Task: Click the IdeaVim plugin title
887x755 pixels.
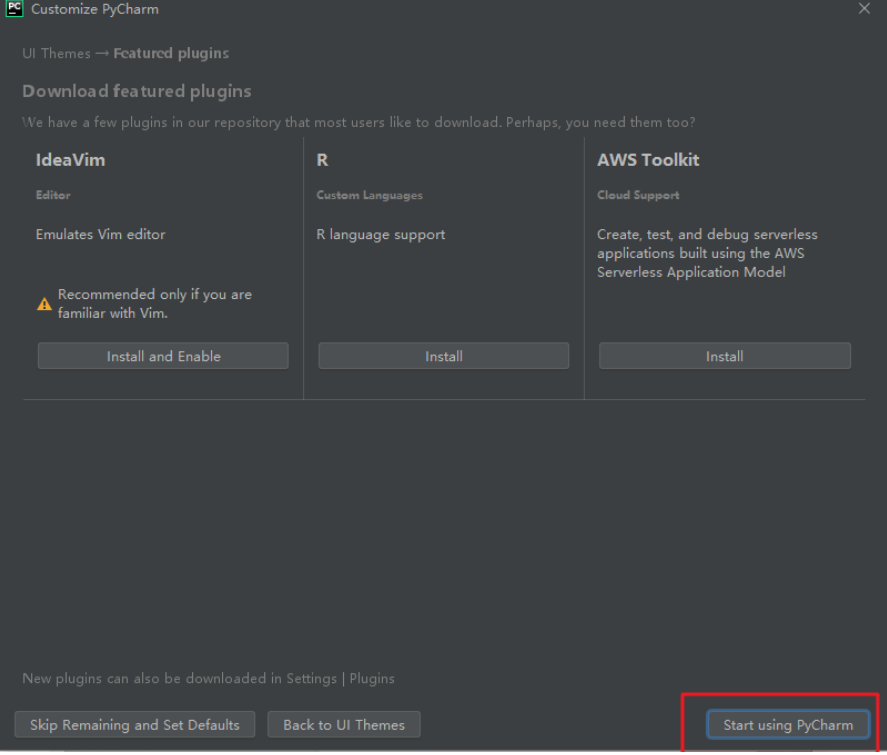Action: [x=71, y=160]
